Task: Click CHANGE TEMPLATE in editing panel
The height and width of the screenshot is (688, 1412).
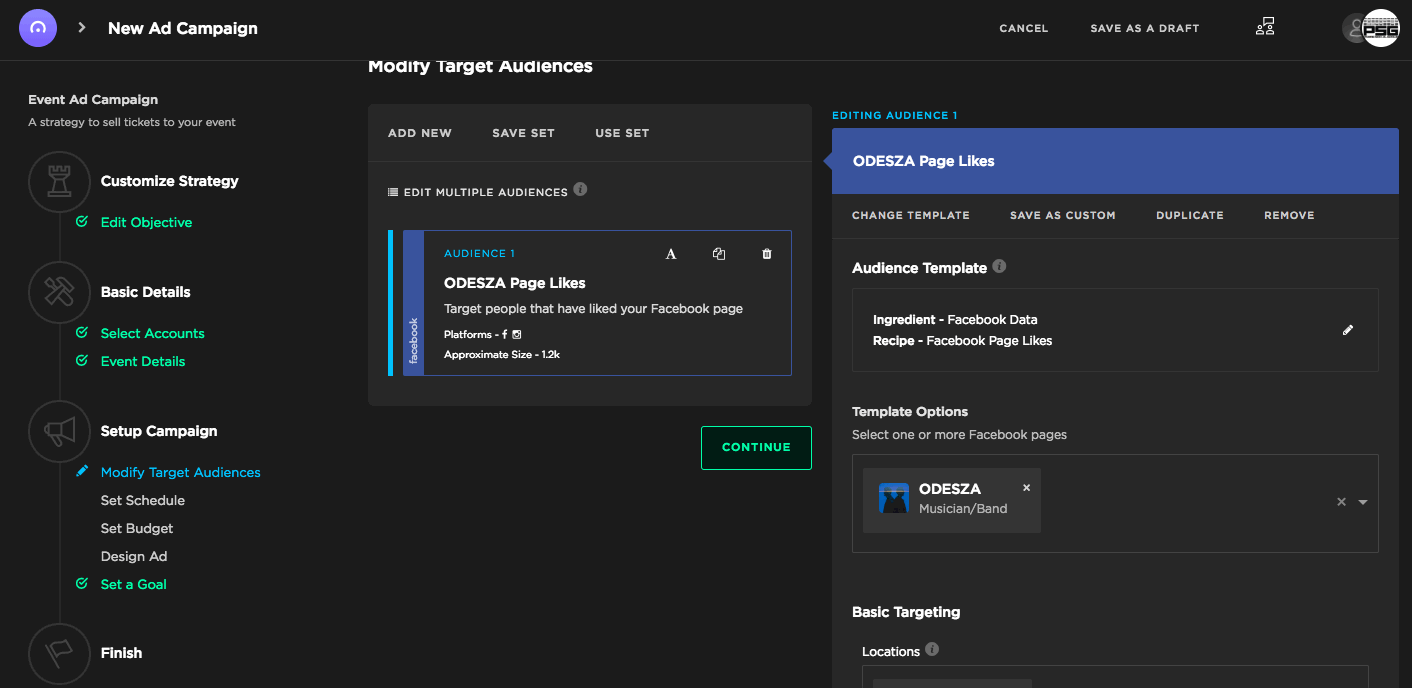Action: 911,215
